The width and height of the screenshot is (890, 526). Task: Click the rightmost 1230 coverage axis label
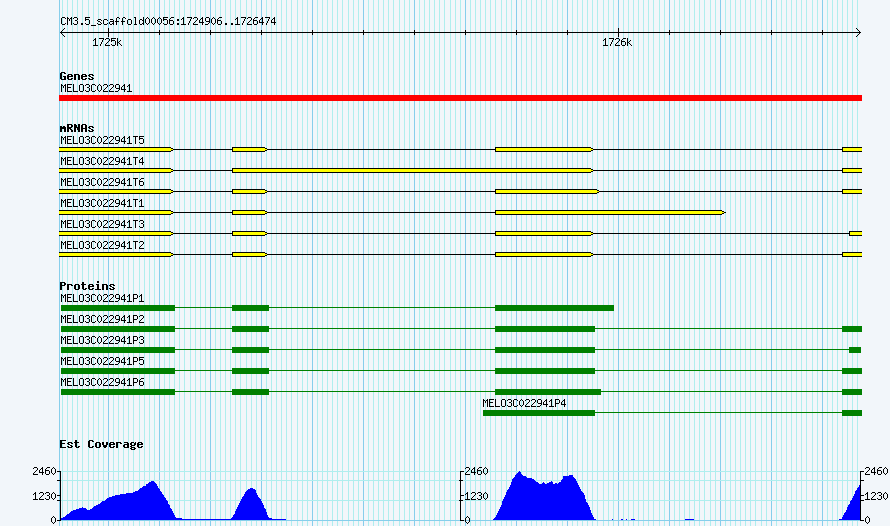point(877,496)
